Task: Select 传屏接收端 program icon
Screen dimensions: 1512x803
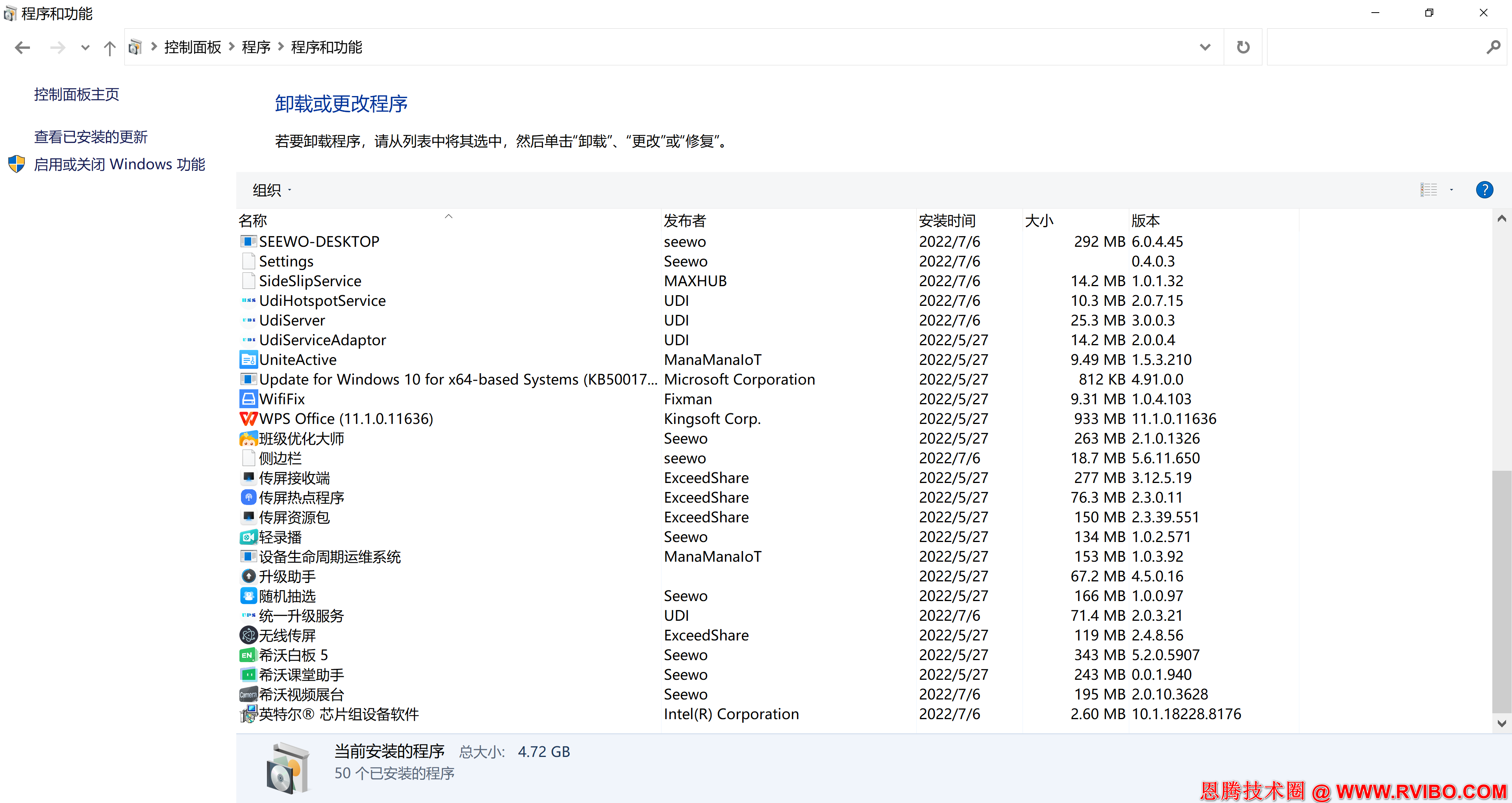Action: coord(248,478)
